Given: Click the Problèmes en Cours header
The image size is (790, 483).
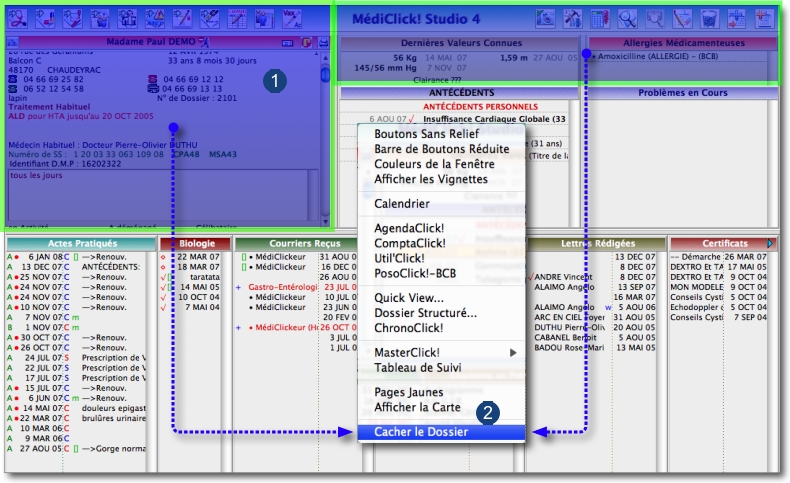Looking at the screenshot, I should point(683,93).
